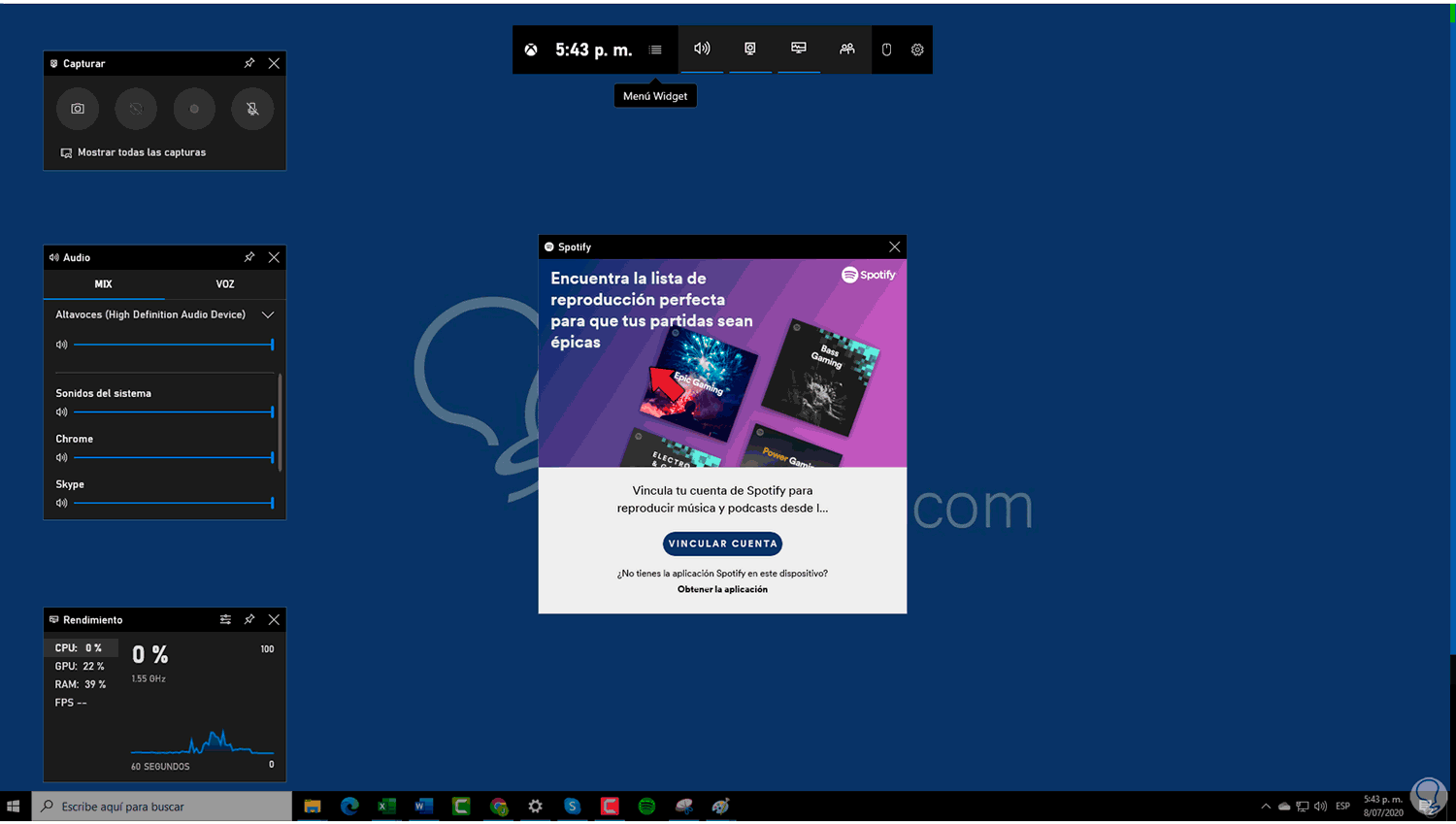Open Google Chrome from the taskbar

click(499, 807)
